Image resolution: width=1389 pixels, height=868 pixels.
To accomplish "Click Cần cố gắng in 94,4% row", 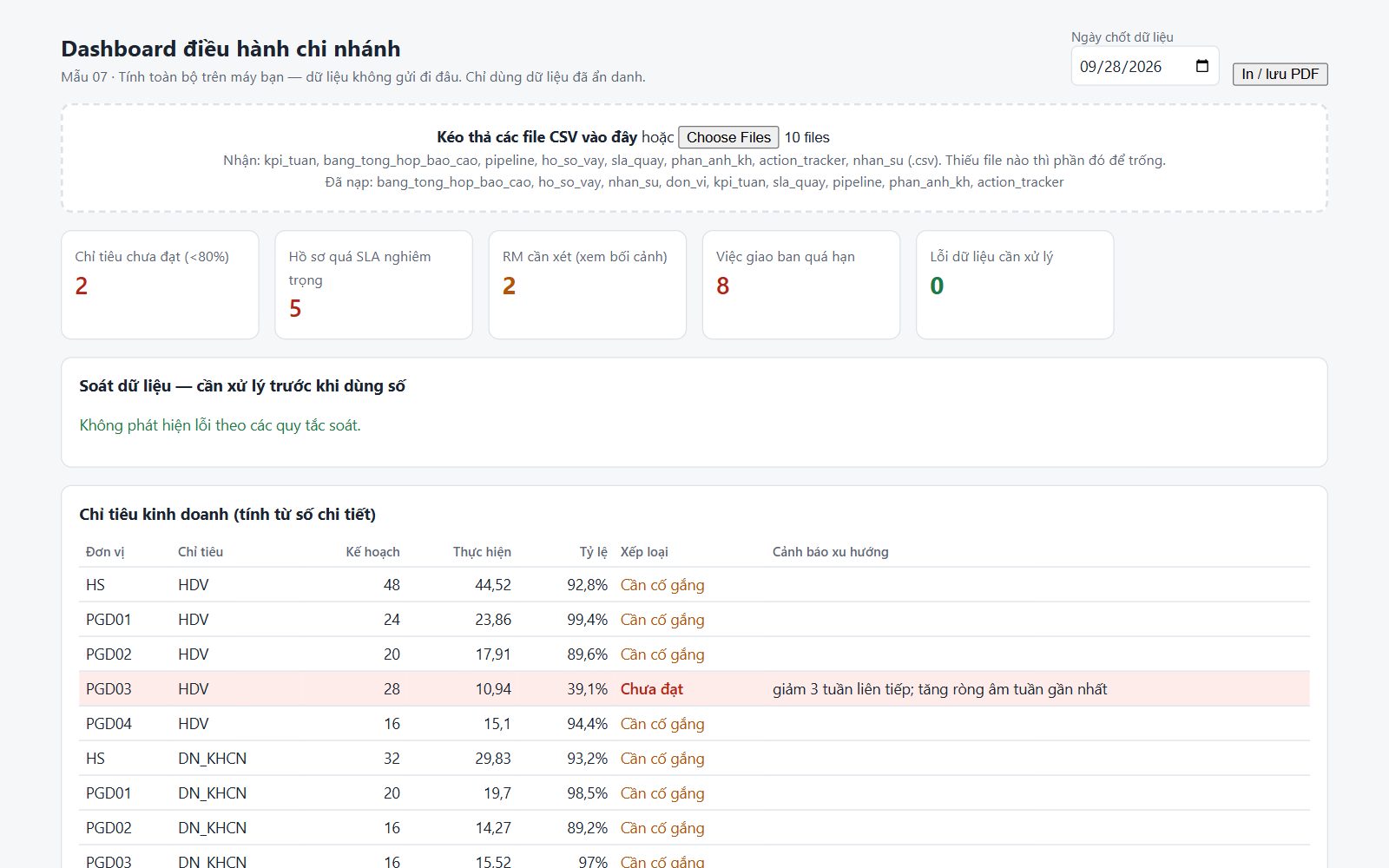I will pos(662,724).
